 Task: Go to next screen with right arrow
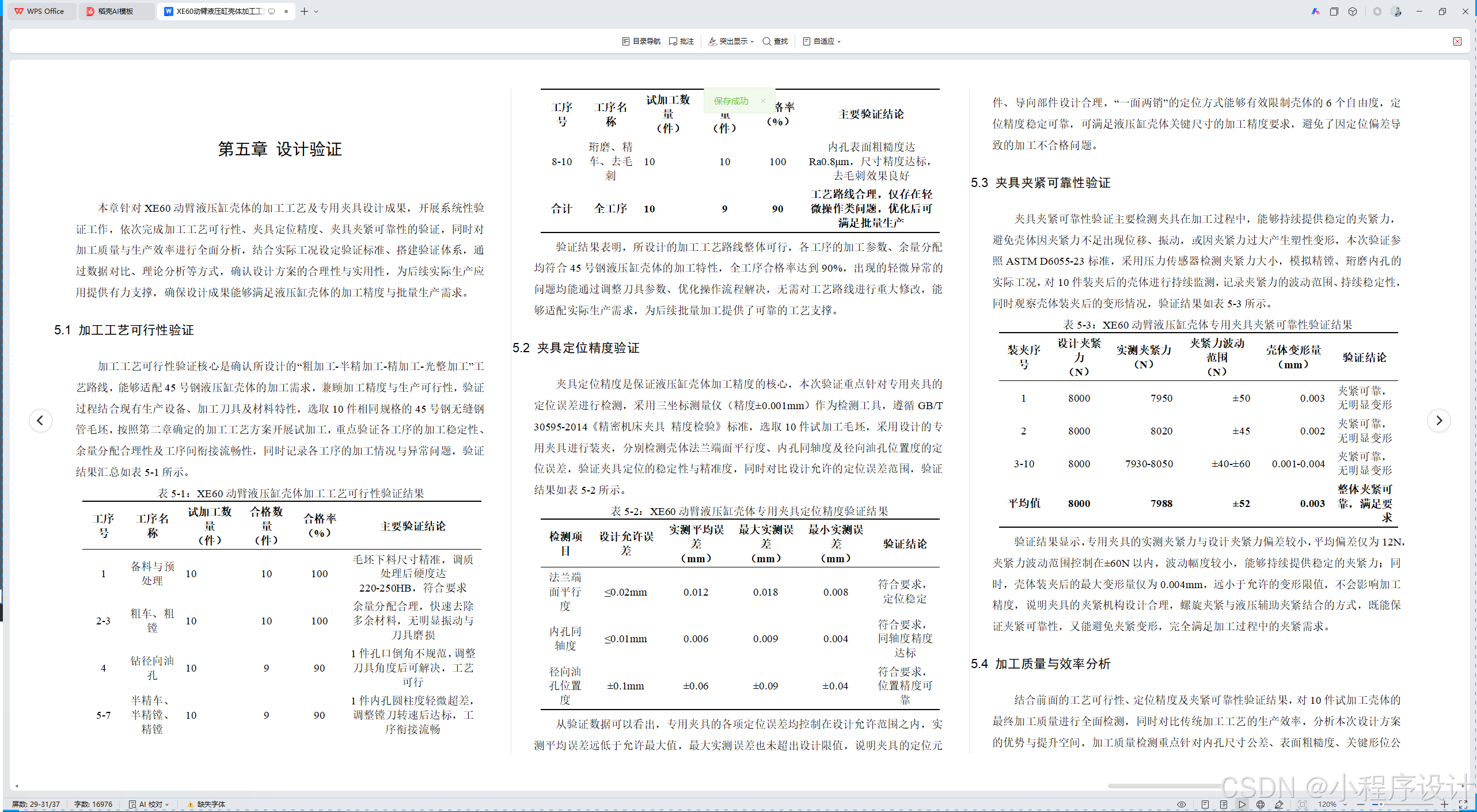(1438, 421)
